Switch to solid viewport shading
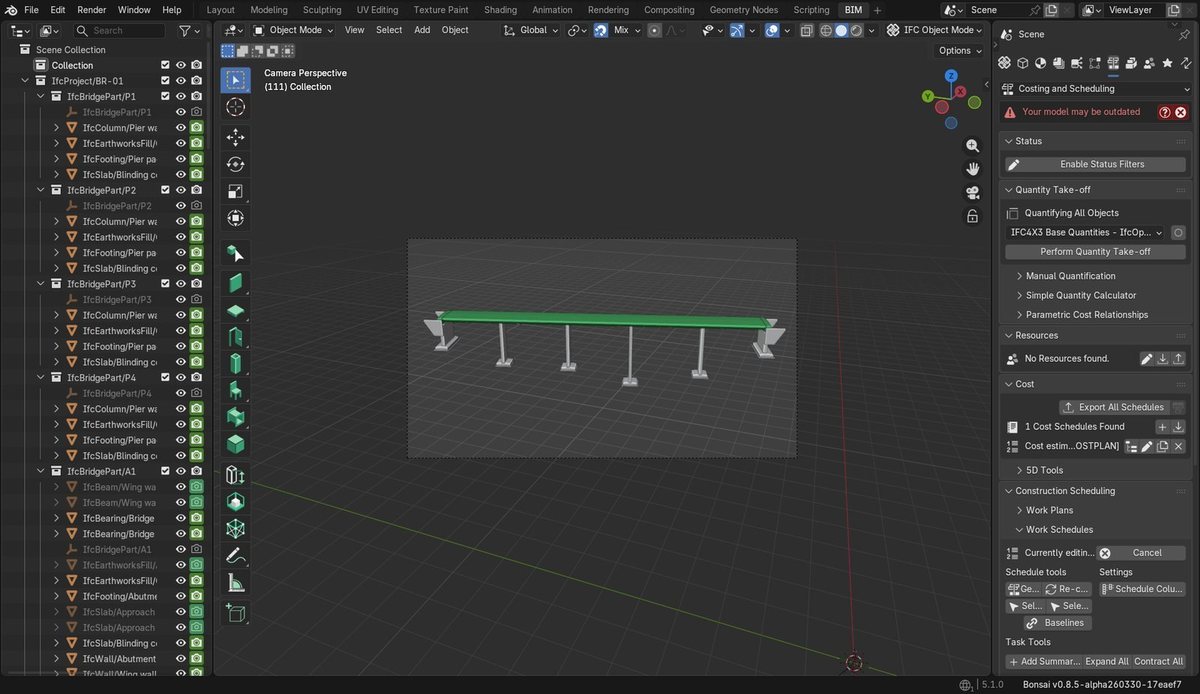 (841, 30)
